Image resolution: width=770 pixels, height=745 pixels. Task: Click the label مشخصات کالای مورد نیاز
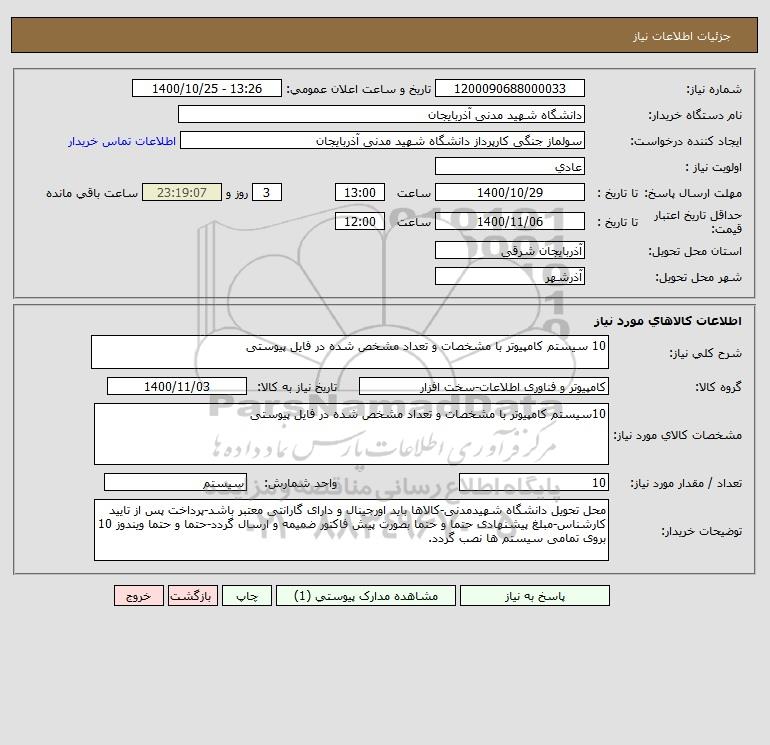pos(678,435)
